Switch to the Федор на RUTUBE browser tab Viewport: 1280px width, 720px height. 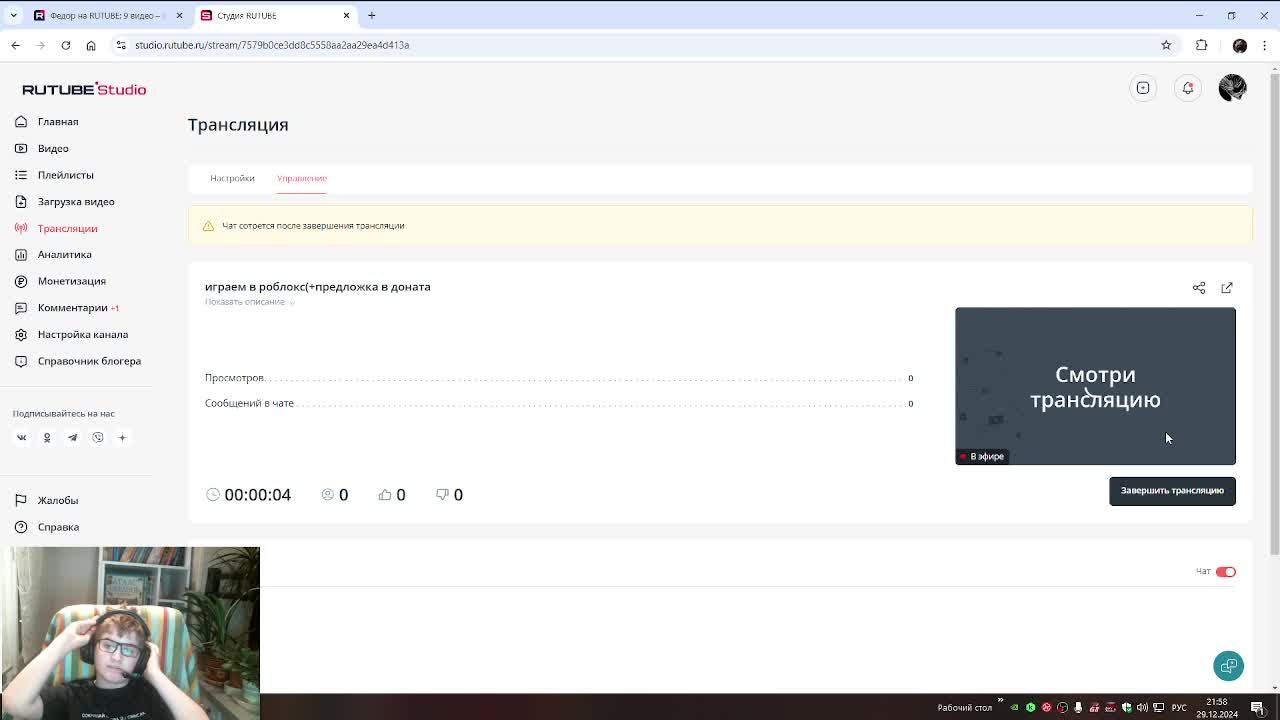[107, 15]
